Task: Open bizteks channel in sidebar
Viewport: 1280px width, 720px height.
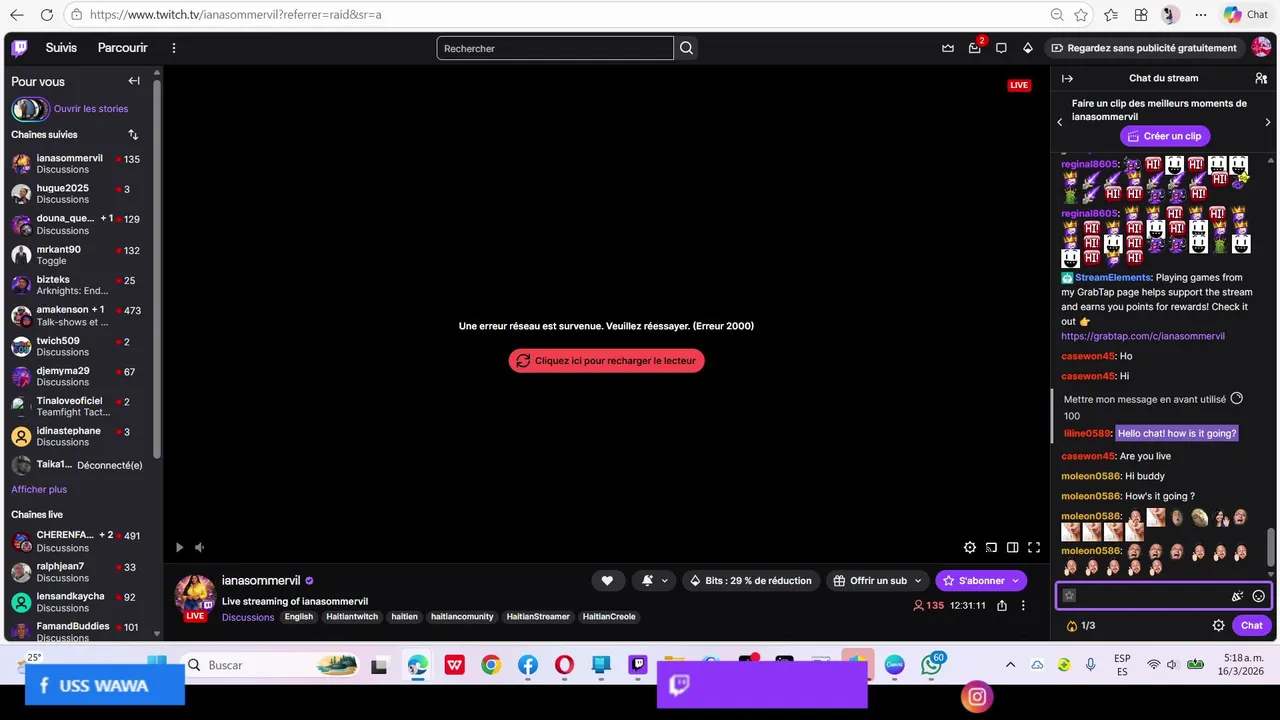Action: [x=77, y=285]
